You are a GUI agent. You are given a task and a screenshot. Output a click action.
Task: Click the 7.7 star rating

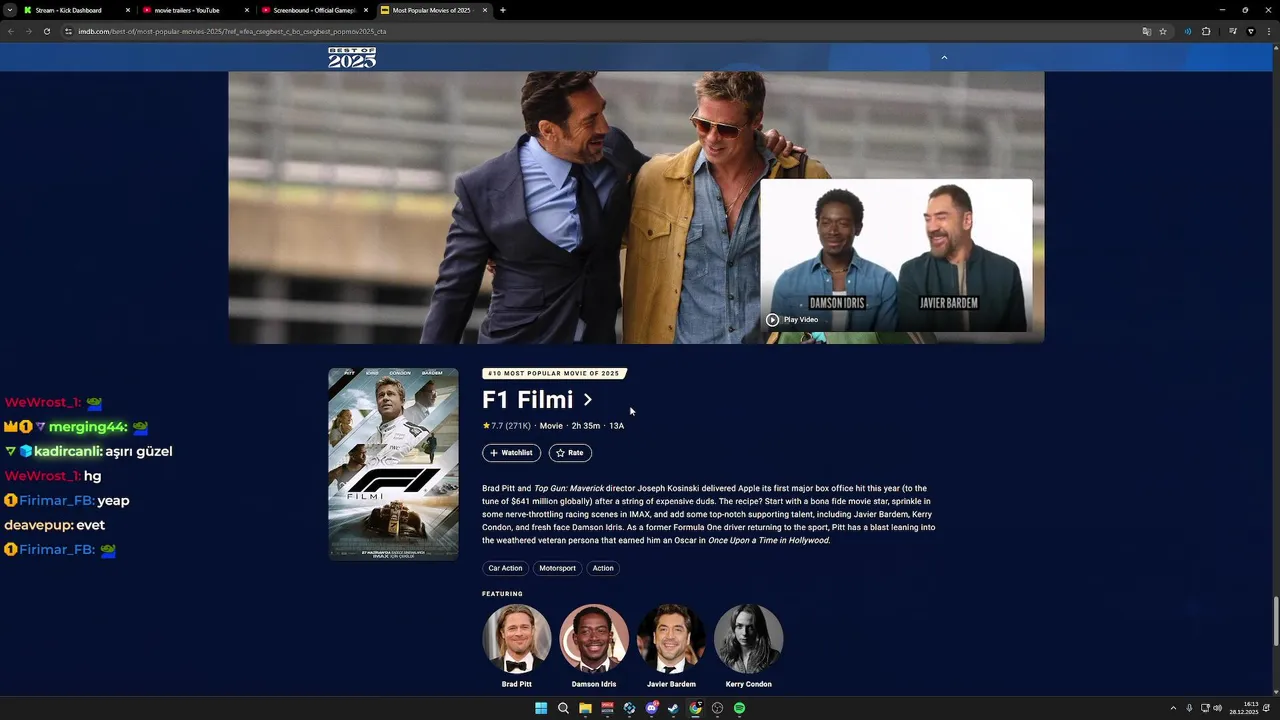click(x=506, y=426)
